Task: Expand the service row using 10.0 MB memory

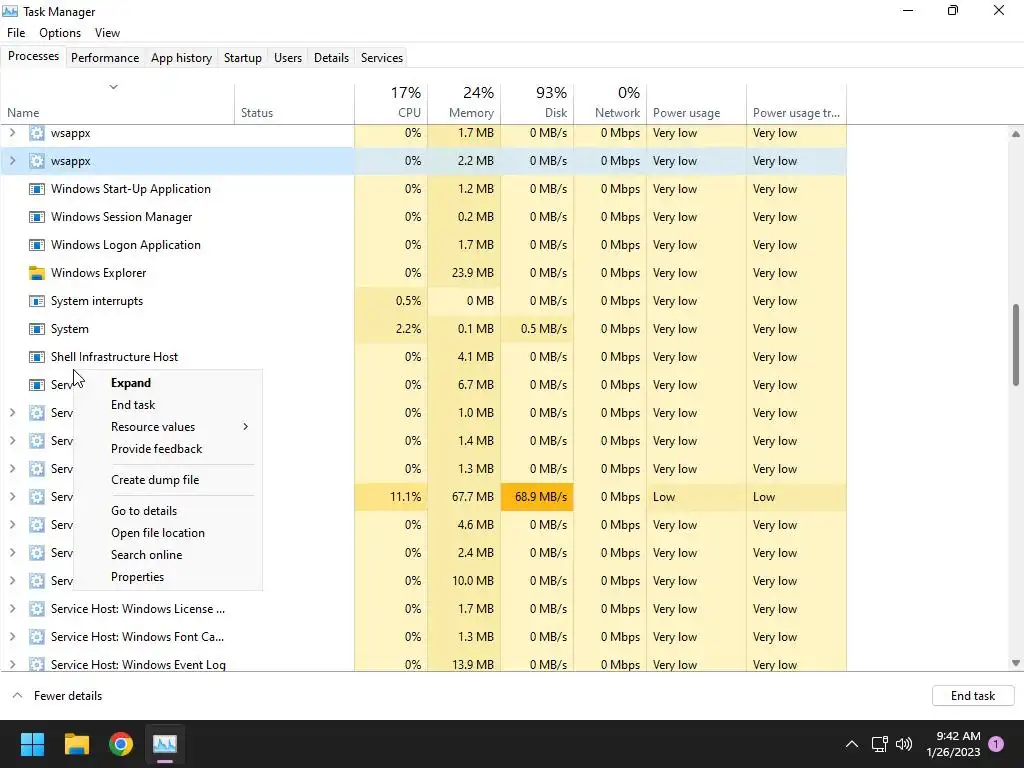Action: coord(12,581)
